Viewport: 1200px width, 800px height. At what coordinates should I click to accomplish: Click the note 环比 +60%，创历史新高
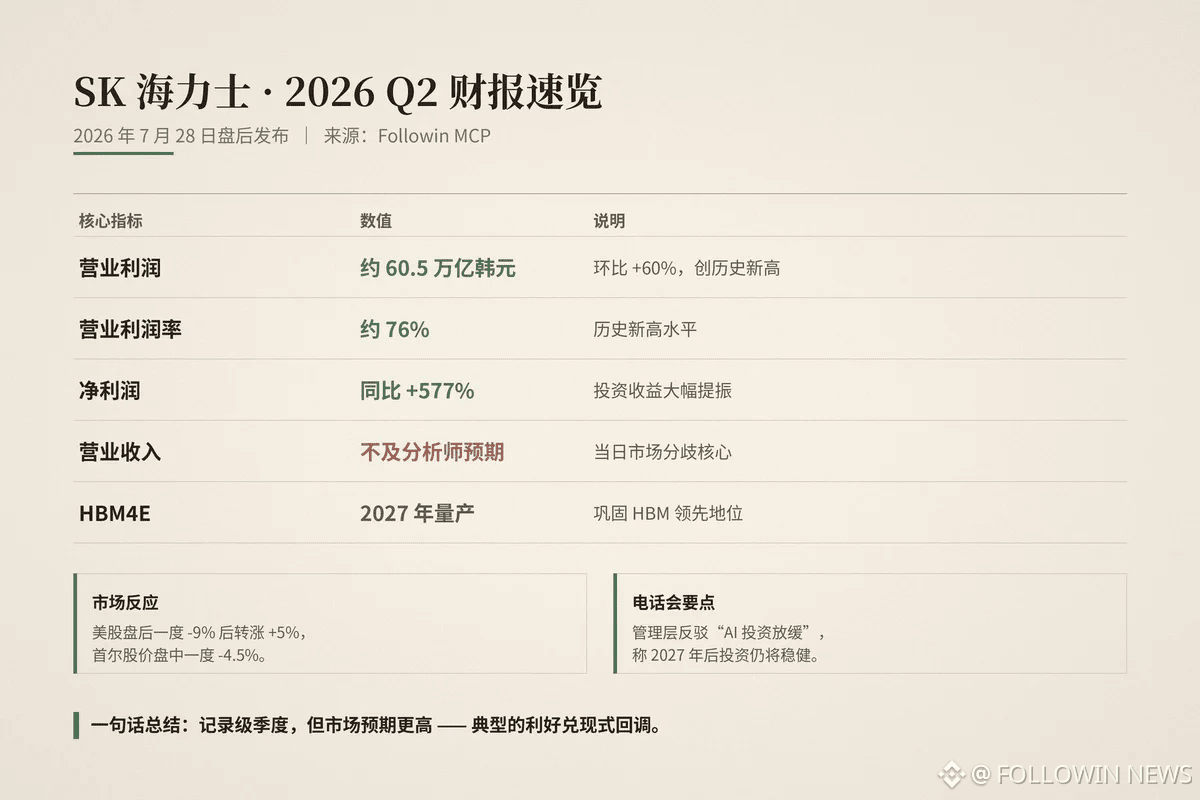pyautogui.click(x=686, y=268)
